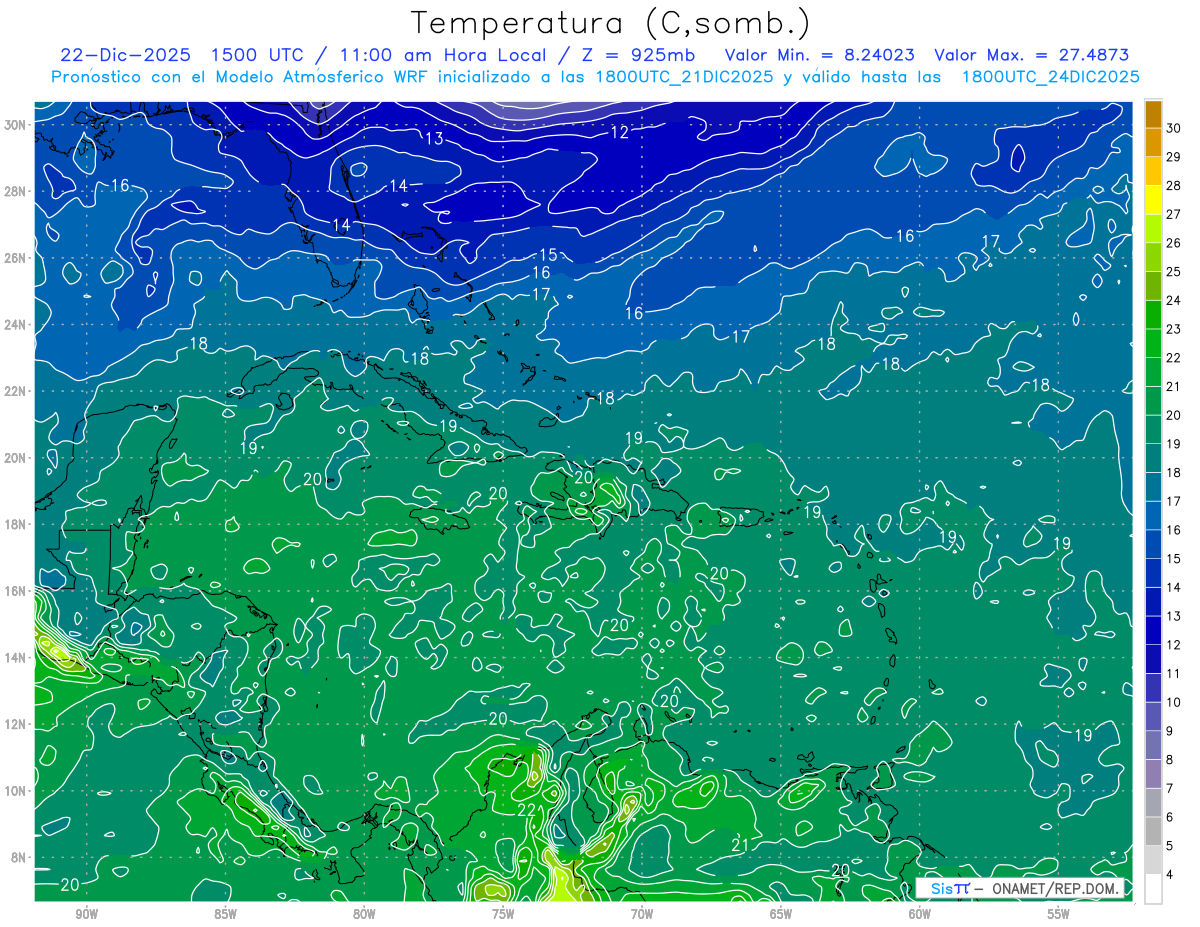Viewport: 1200px width, 927px height.
Task: Click the '26N' latitude axis label
Action: (15, 257)
